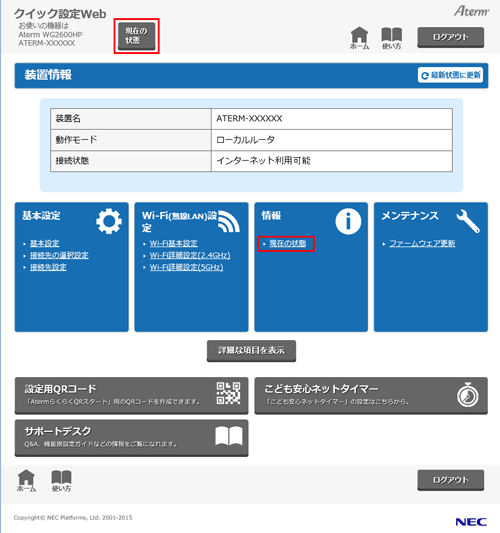Open the 接続先の選択設定 link
Image resolution: width=500 pixels, height=533 pixels.
(59, 255)
